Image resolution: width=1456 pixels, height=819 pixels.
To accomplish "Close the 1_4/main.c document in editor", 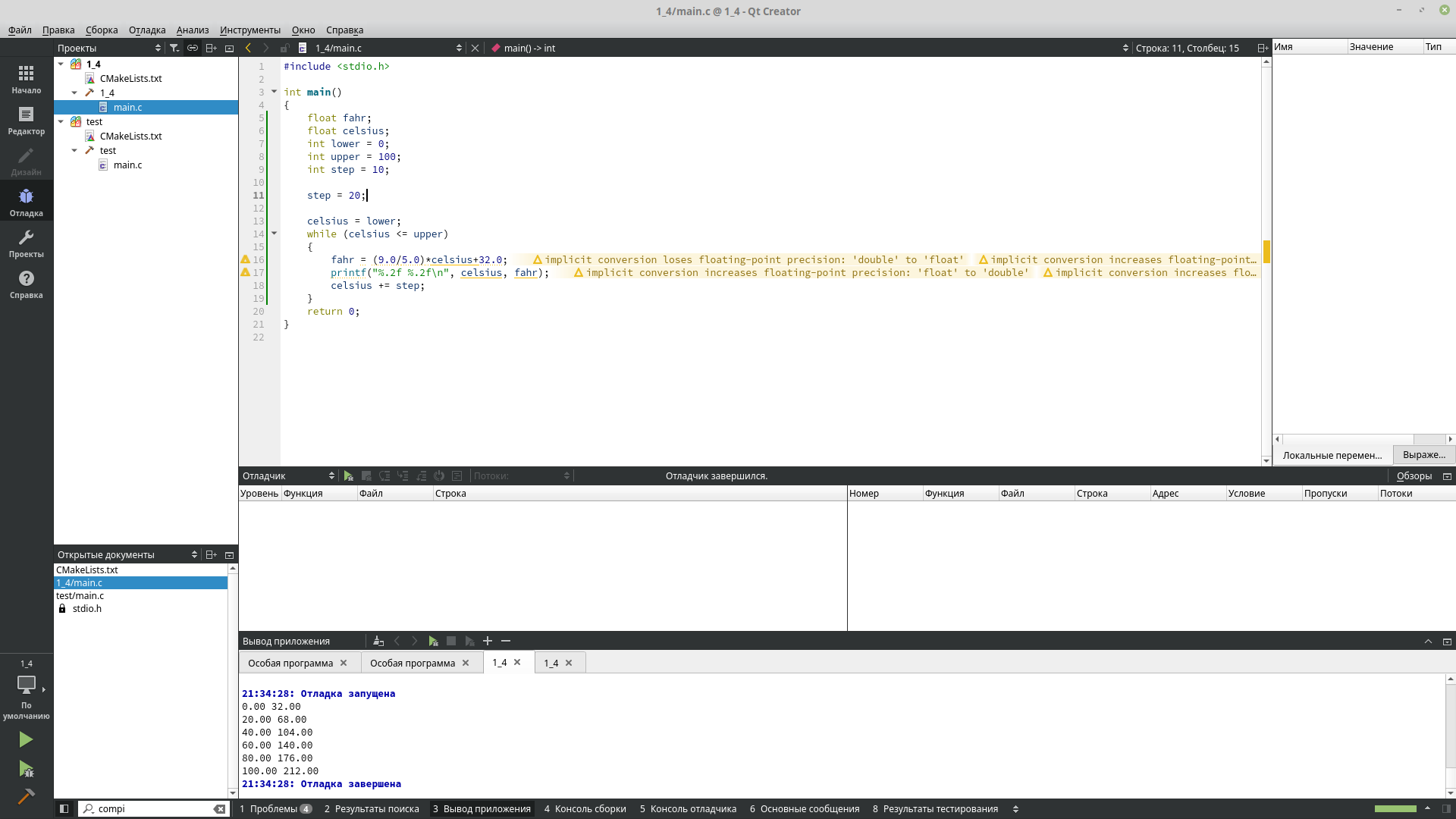I will [475, 48].
